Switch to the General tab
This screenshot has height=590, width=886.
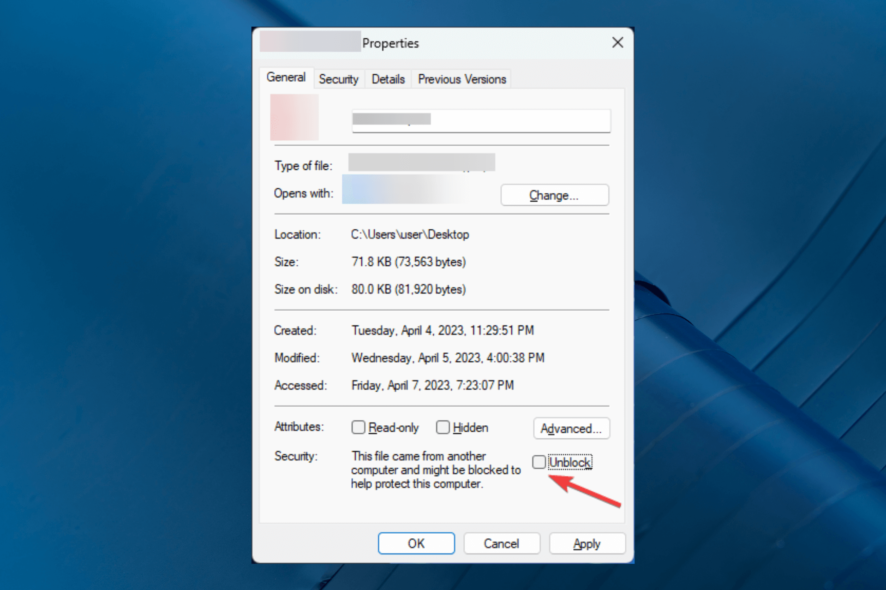point(286,77)
